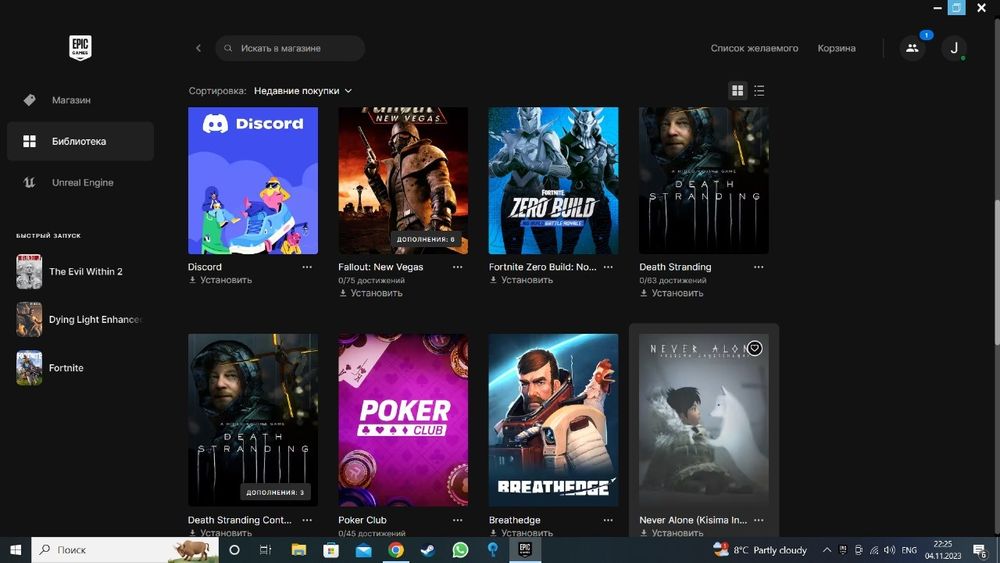Switch to list view
The image size is (1000, 563).
tap(759, 91)
